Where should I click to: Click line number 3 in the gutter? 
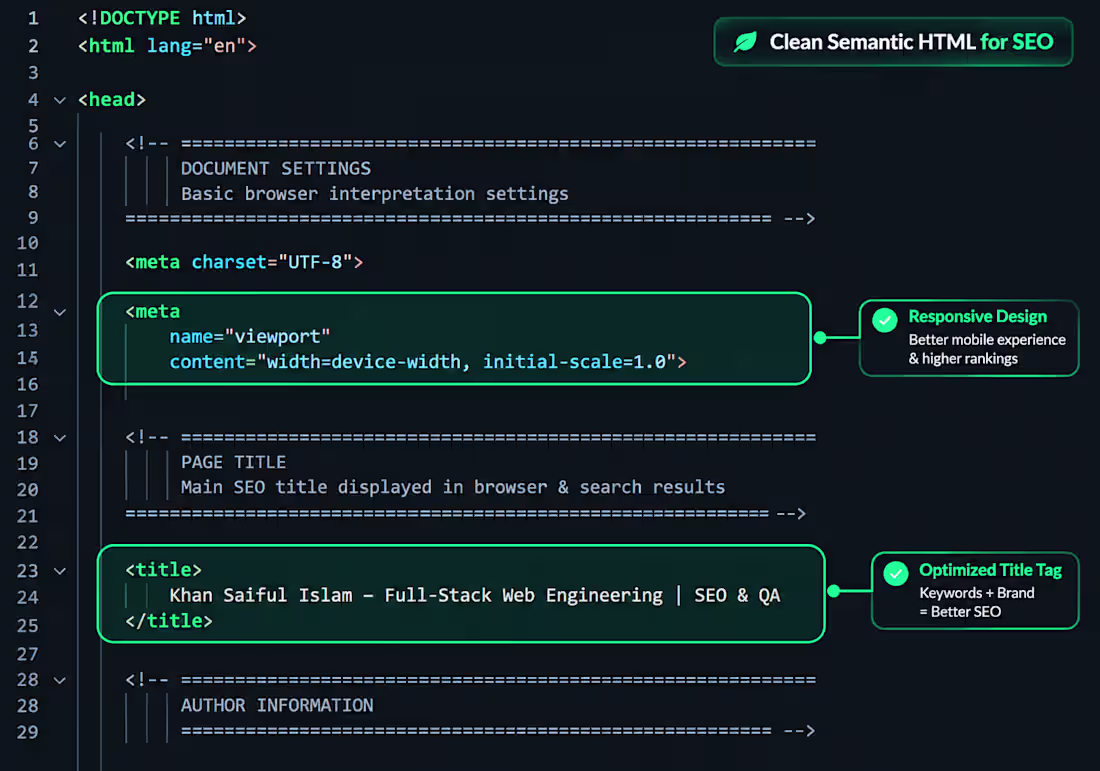click(x=33, y=73)
